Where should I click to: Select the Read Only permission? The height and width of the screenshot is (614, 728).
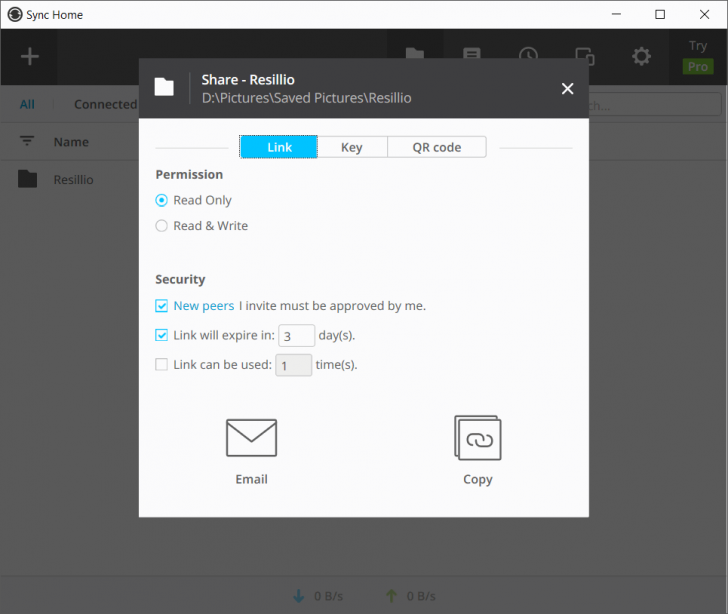tap(161, 200)
